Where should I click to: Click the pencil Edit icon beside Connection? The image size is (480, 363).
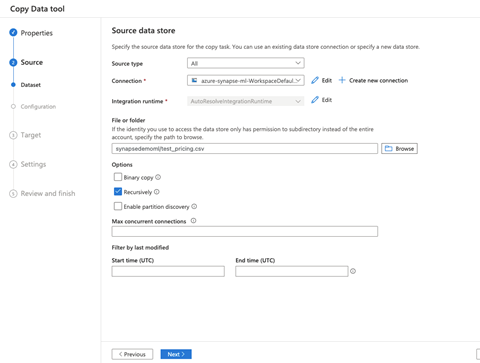315,80
